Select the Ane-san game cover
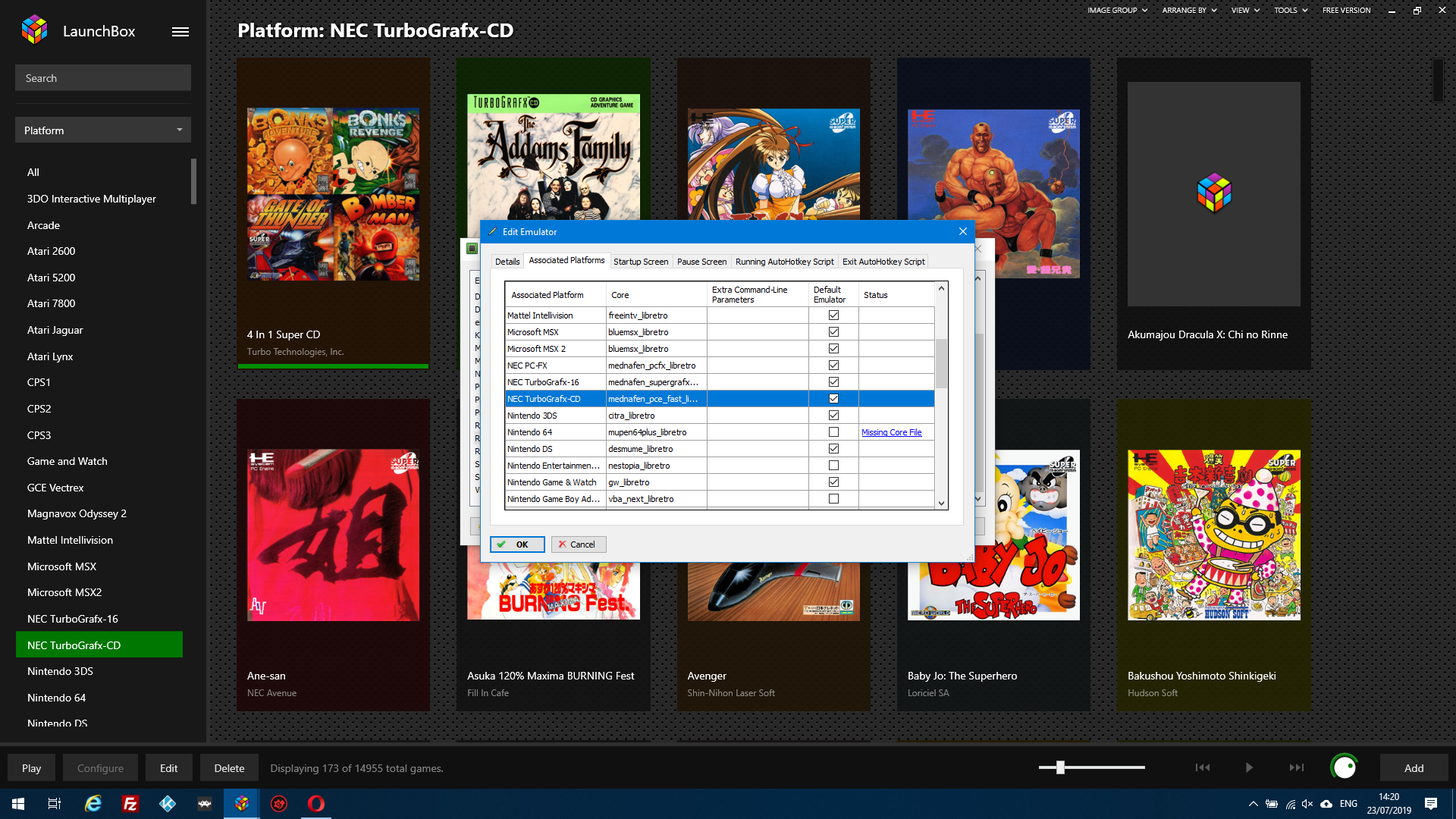 coord(333,535)
